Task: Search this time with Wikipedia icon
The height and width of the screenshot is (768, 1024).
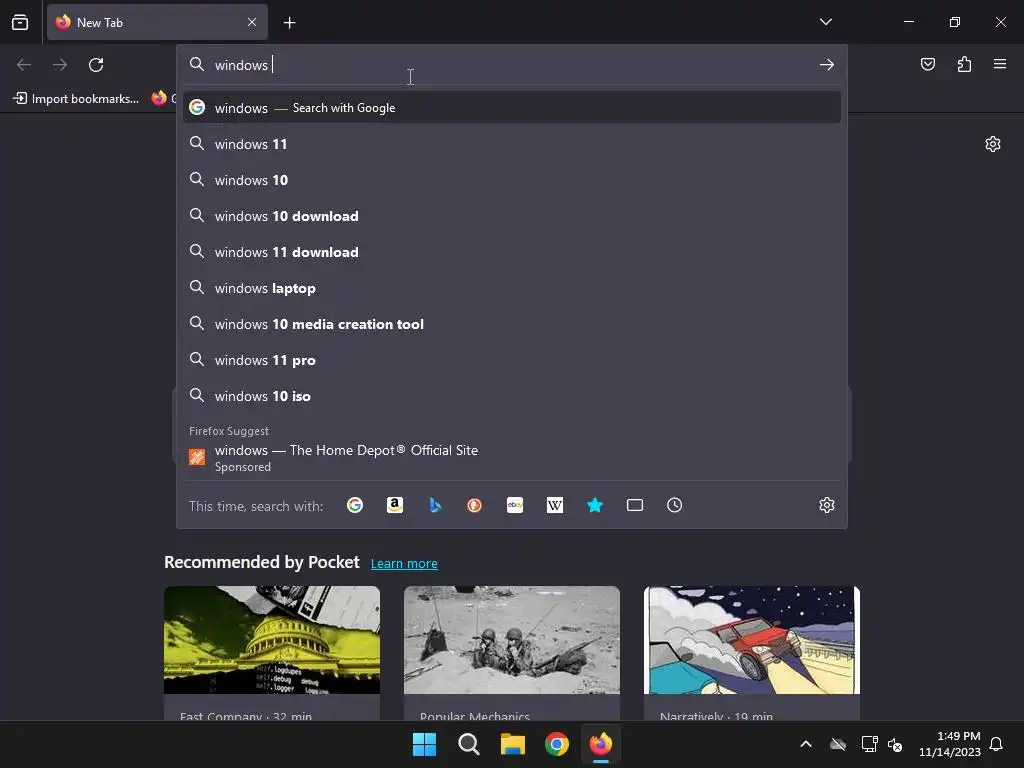Action: [554, 505]
